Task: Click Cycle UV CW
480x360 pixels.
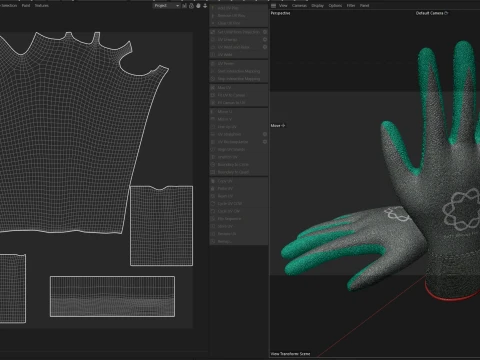Action: [239, 211]
